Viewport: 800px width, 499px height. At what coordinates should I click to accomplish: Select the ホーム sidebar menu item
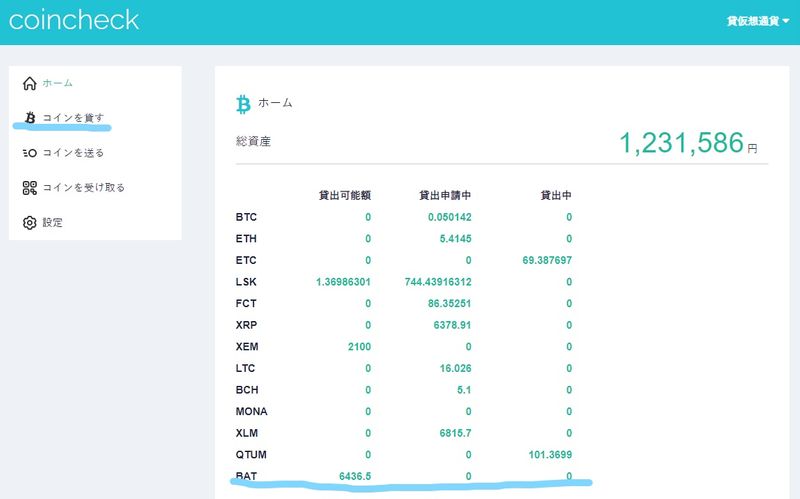point(58,83)
